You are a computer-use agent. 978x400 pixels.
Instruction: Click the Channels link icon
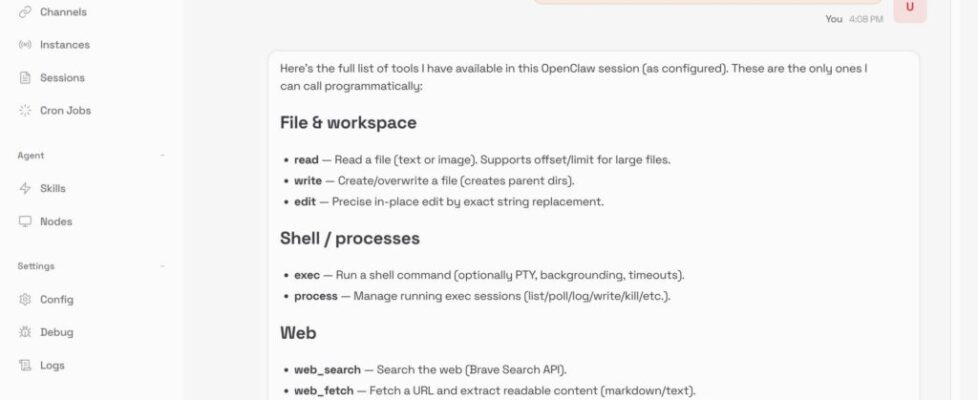25,12
